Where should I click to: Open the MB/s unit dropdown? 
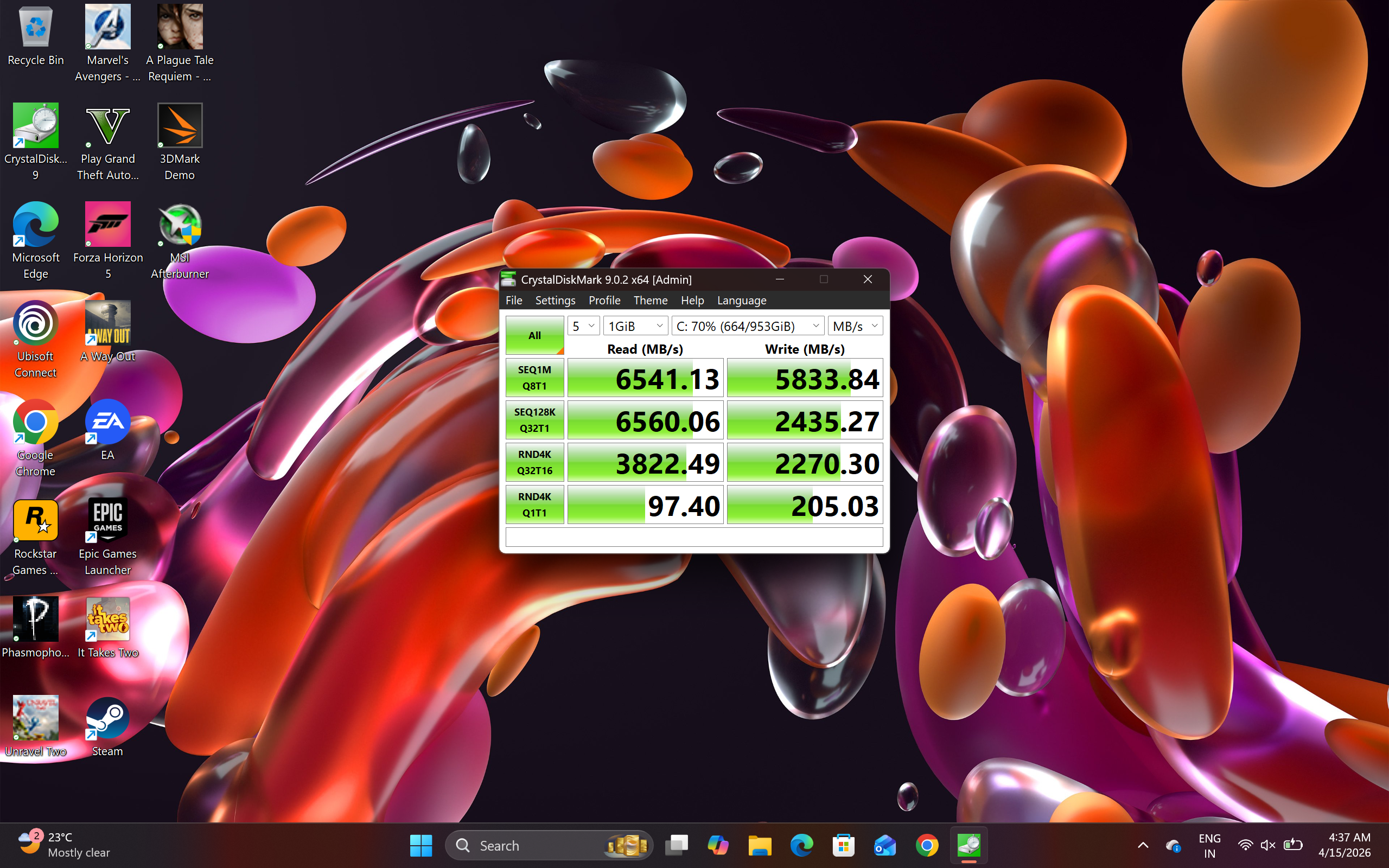pos(855,326)
